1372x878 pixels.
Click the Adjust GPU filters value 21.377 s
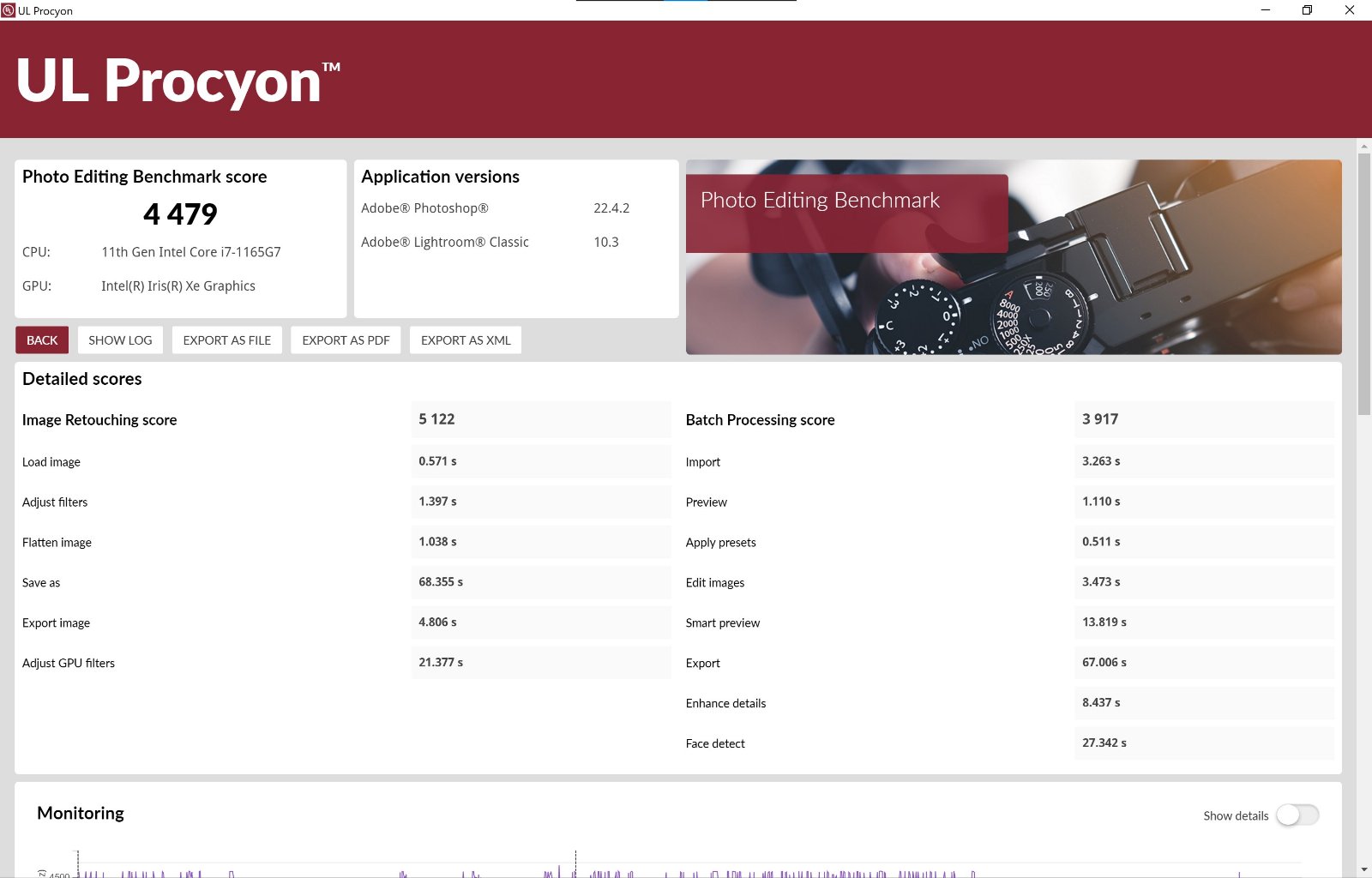(x=441, y=663)
